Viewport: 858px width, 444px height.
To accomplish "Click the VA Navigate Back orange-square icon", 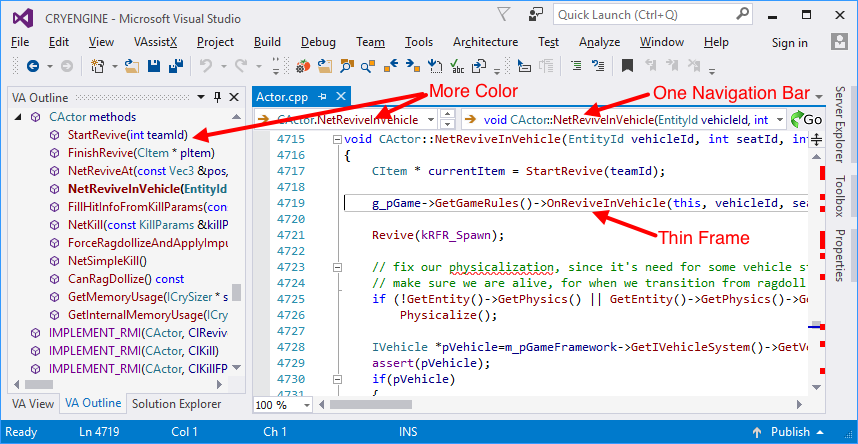I will 391,66.
